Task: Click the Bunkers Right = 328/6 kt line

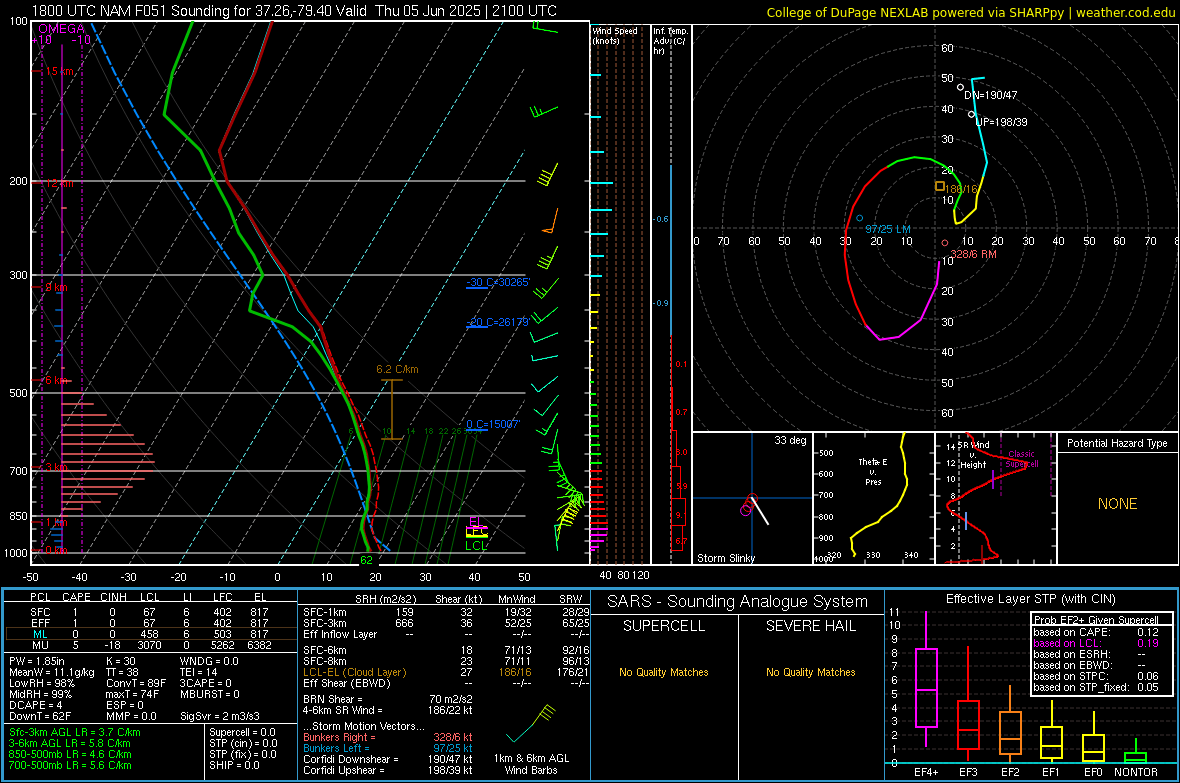Action: [388, 737]
